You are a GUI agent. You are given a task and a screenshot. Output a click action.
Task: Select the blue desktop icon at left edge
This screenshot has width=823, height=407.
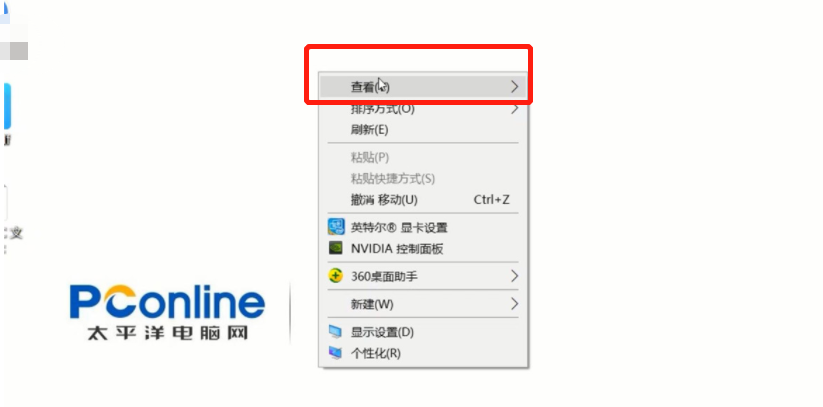coord(7,106)
